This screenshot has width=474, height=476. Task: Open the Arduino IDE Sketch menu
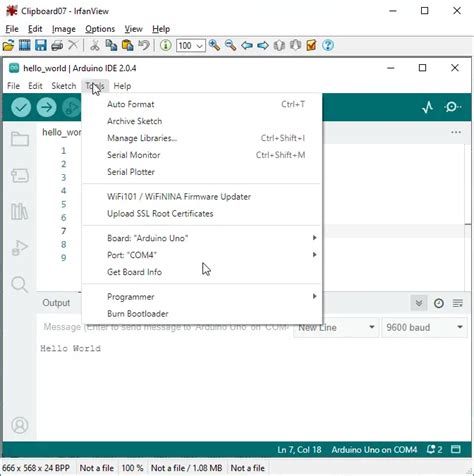pyautogui.click(x=64, y=86)
